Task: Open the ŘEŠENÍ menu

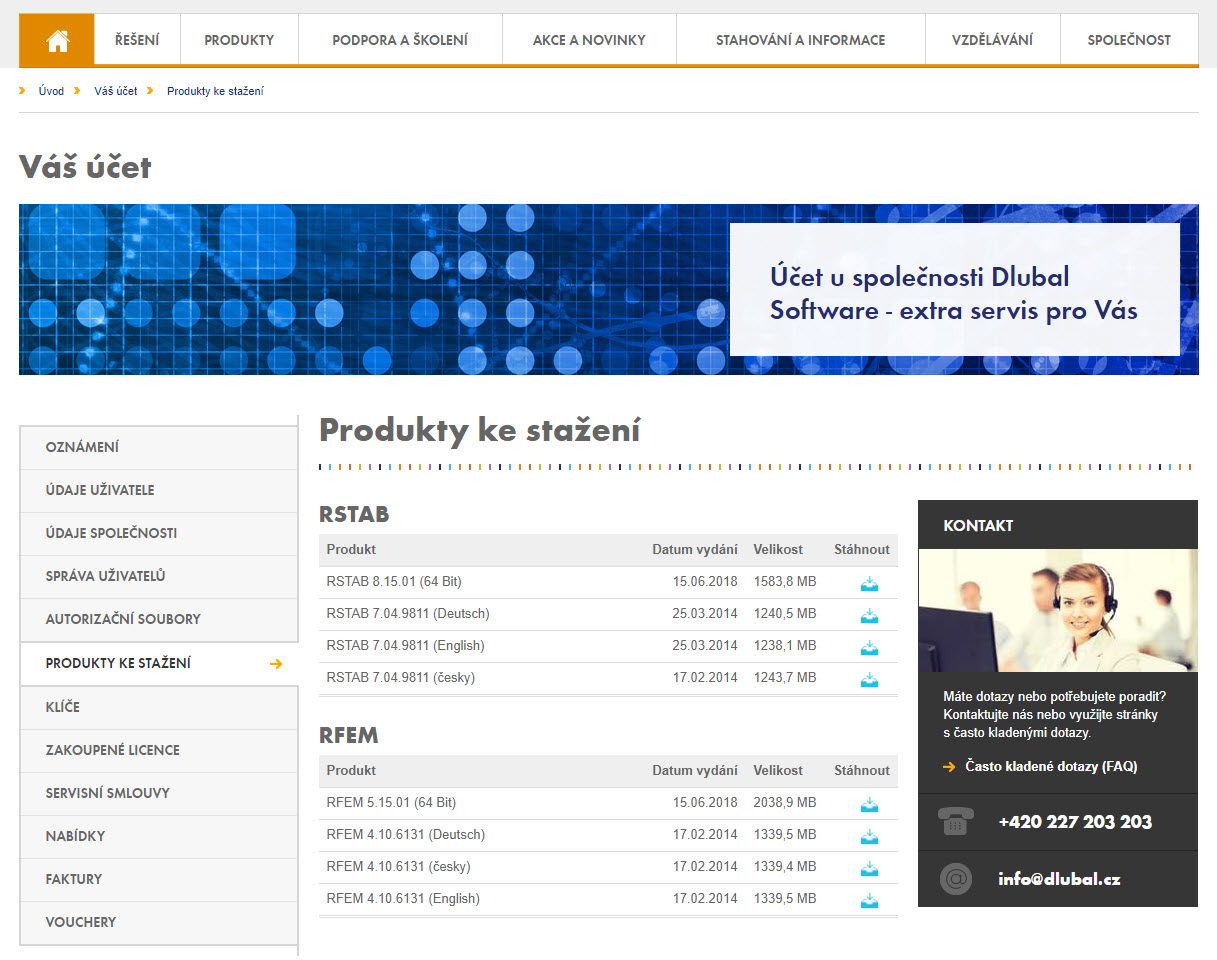Action: click(x=137, y=40)
